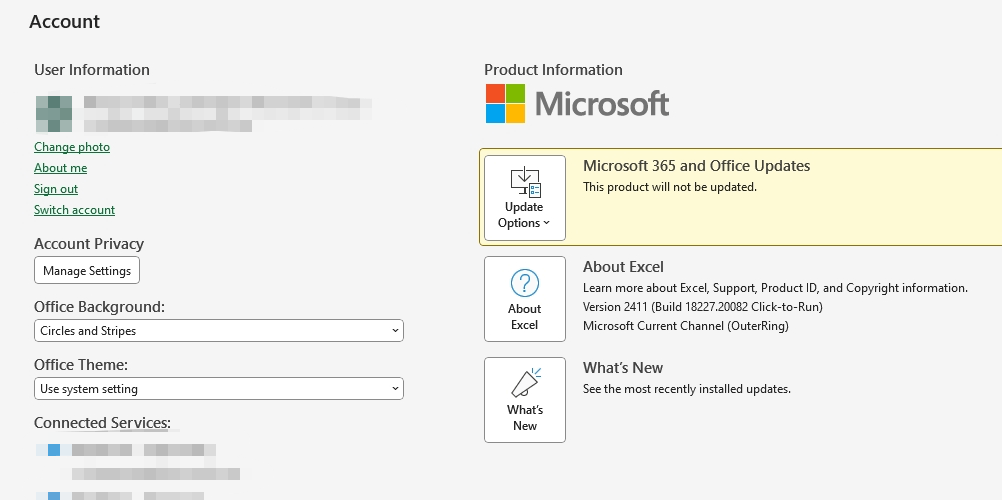
Task: Click the 'Microsoft 365 and Office Updates' heading
Action: point(697,166)
